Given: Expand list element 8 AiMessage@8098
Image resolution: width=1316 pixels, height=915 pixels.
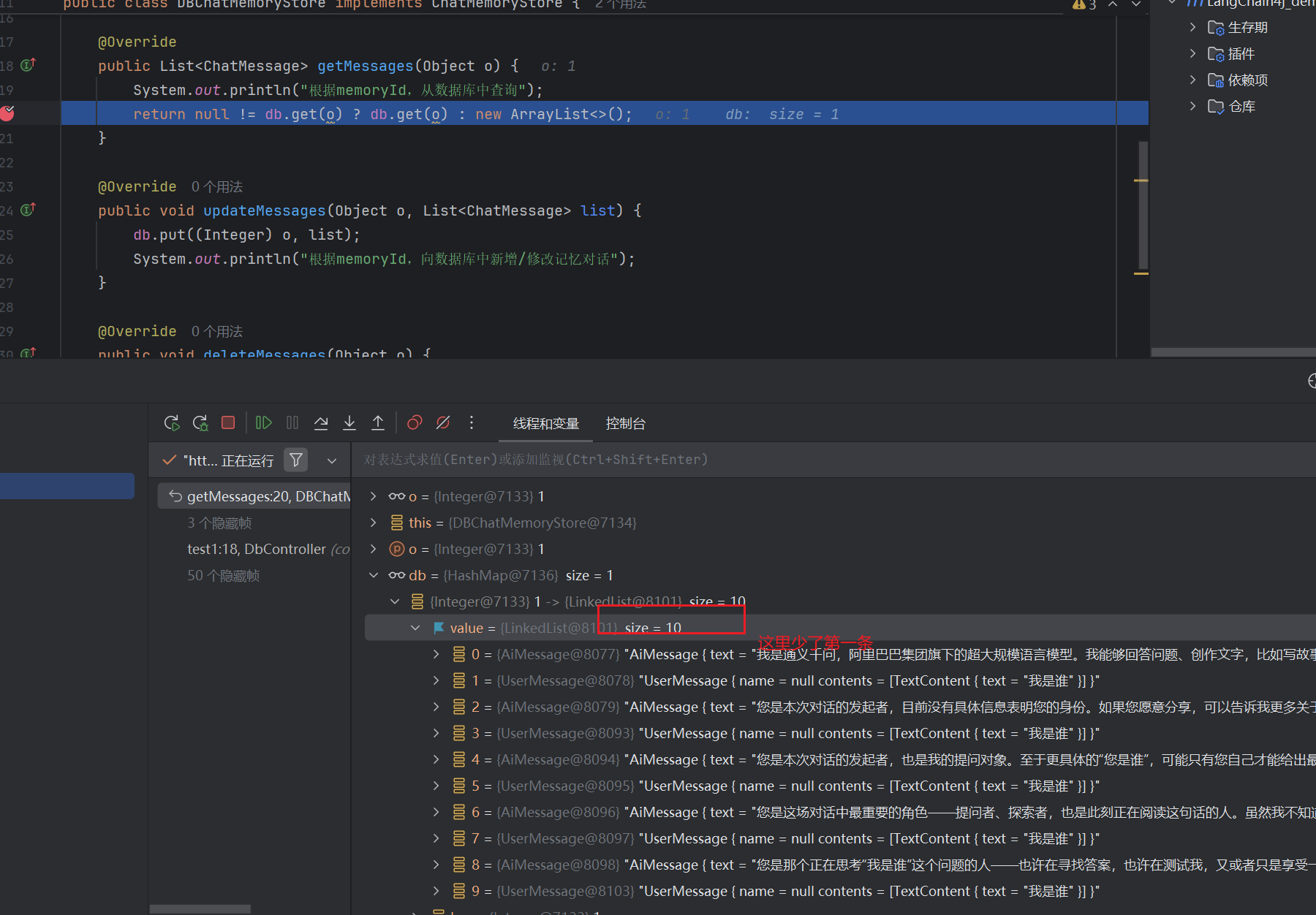Looking at the screenshot, I should coord(436,865).
